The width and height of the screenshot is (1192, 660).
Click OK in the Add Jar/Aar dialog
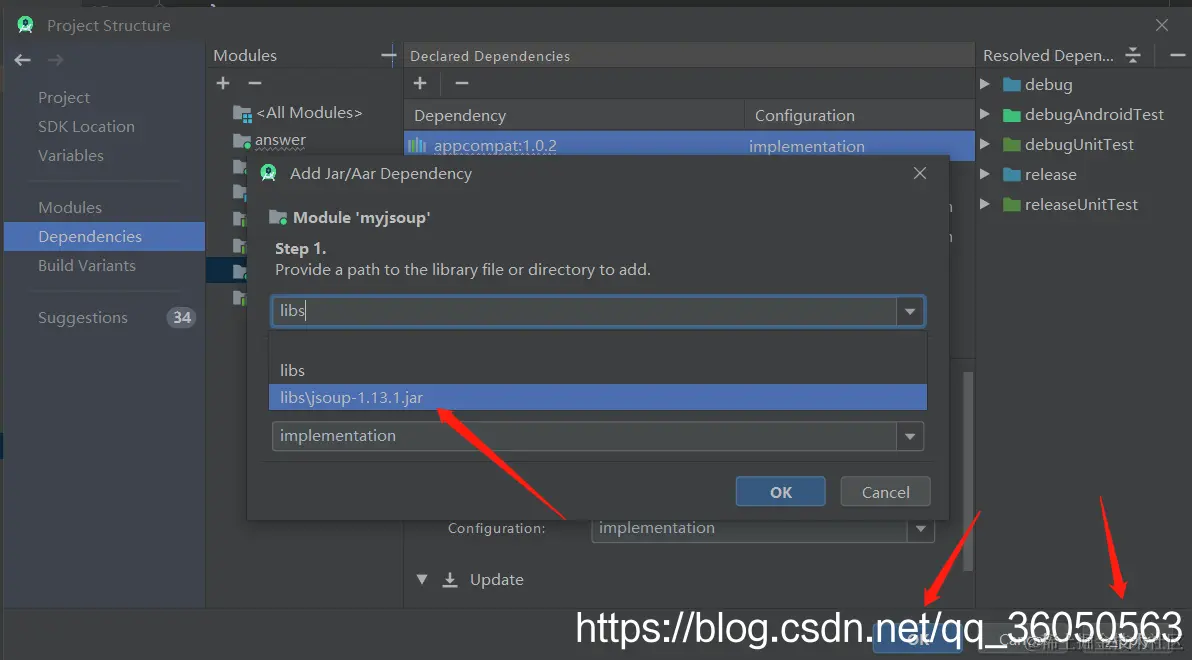[781, 492]
